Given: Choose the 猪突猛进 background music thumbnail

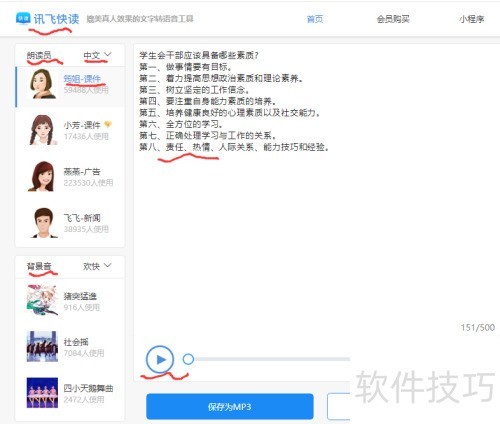Looking at the screenshot, I should click(x=42, y=300).
